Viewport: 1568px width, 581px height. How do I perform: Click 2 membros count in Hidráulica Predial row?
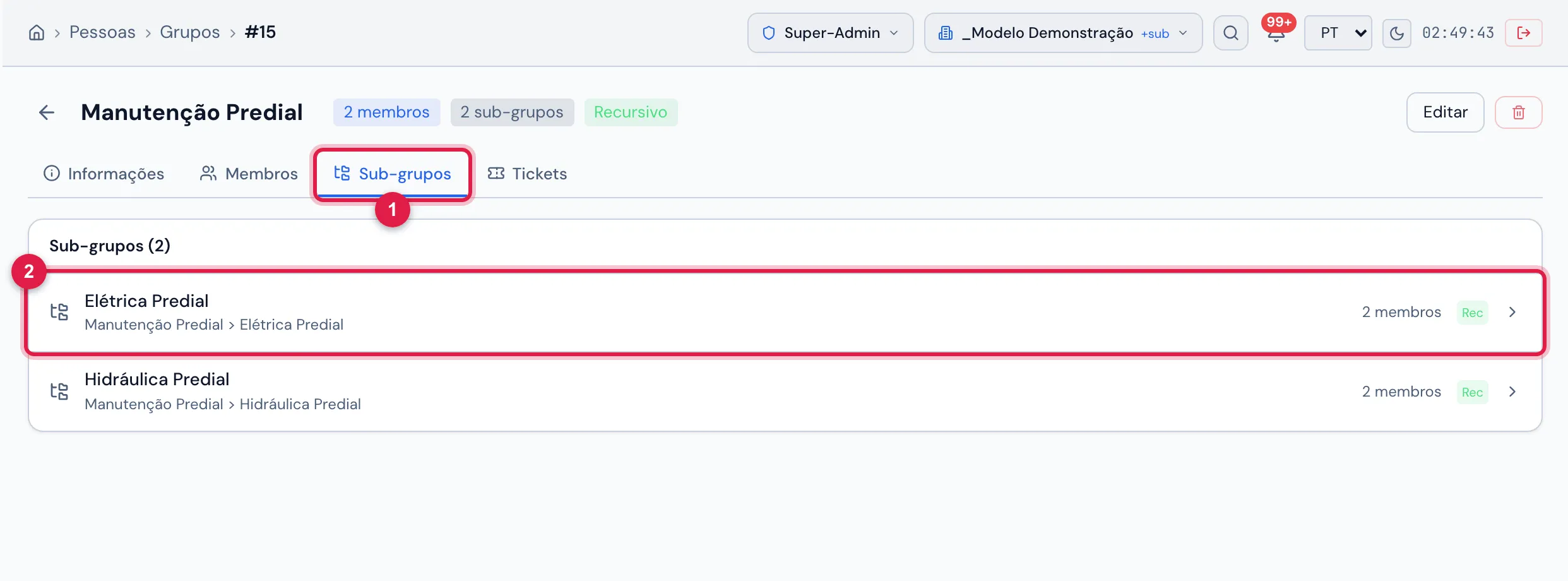click(1401, 392)
